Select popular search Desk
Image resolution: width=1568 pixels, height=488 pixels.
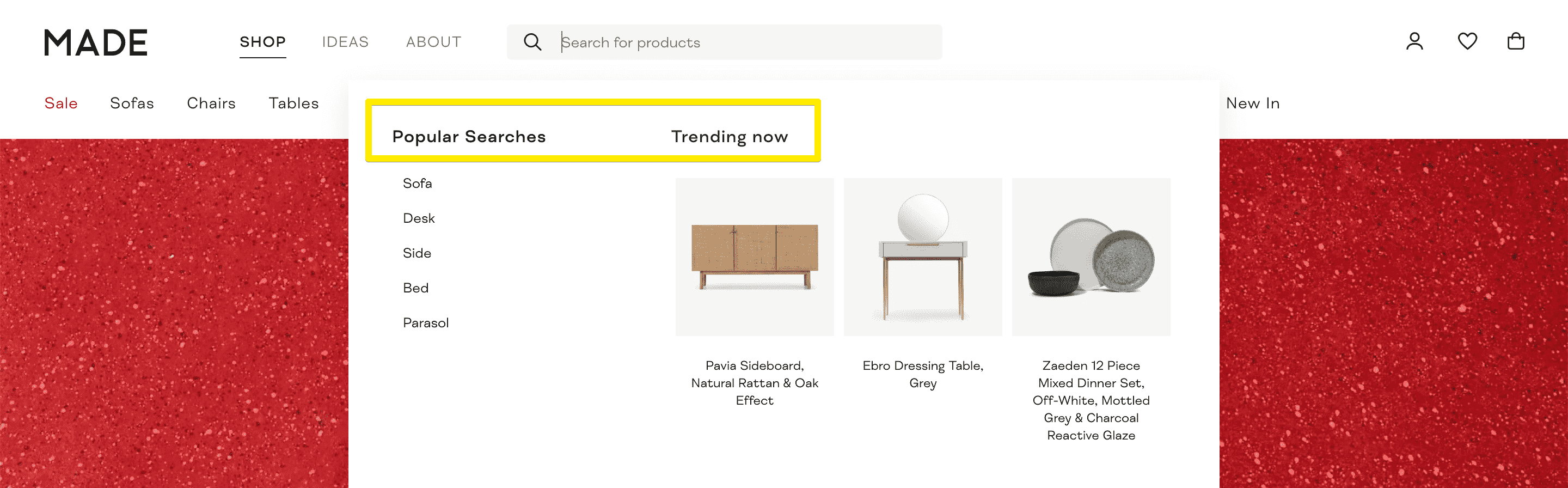tap(419, 218)
